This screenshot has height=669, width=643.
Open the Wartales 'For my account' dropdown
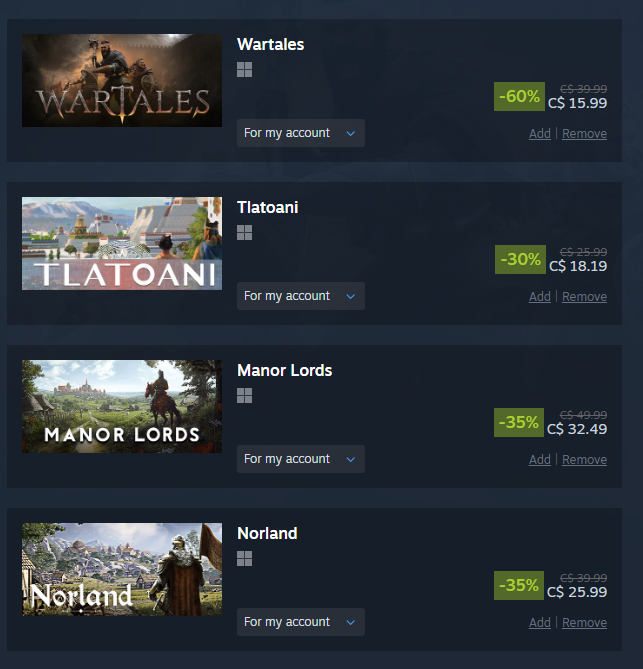pos(301,133)
